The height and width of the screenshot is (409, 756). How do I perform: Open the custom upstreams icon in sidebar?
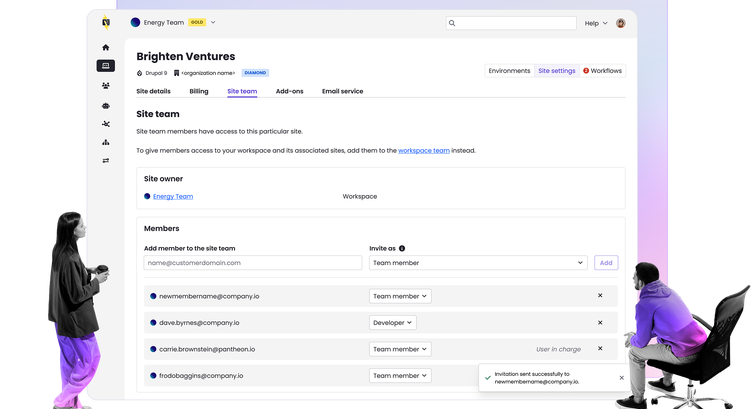click(106, 124)
